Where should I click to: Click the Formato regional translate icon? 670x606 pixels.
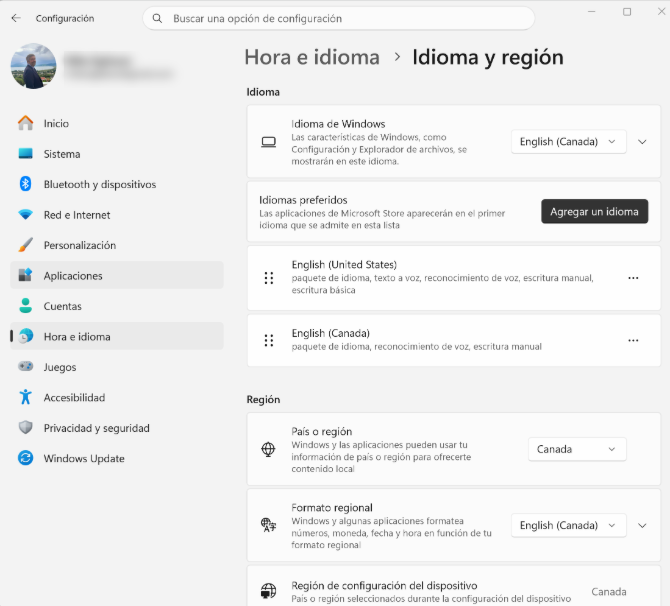268,525
